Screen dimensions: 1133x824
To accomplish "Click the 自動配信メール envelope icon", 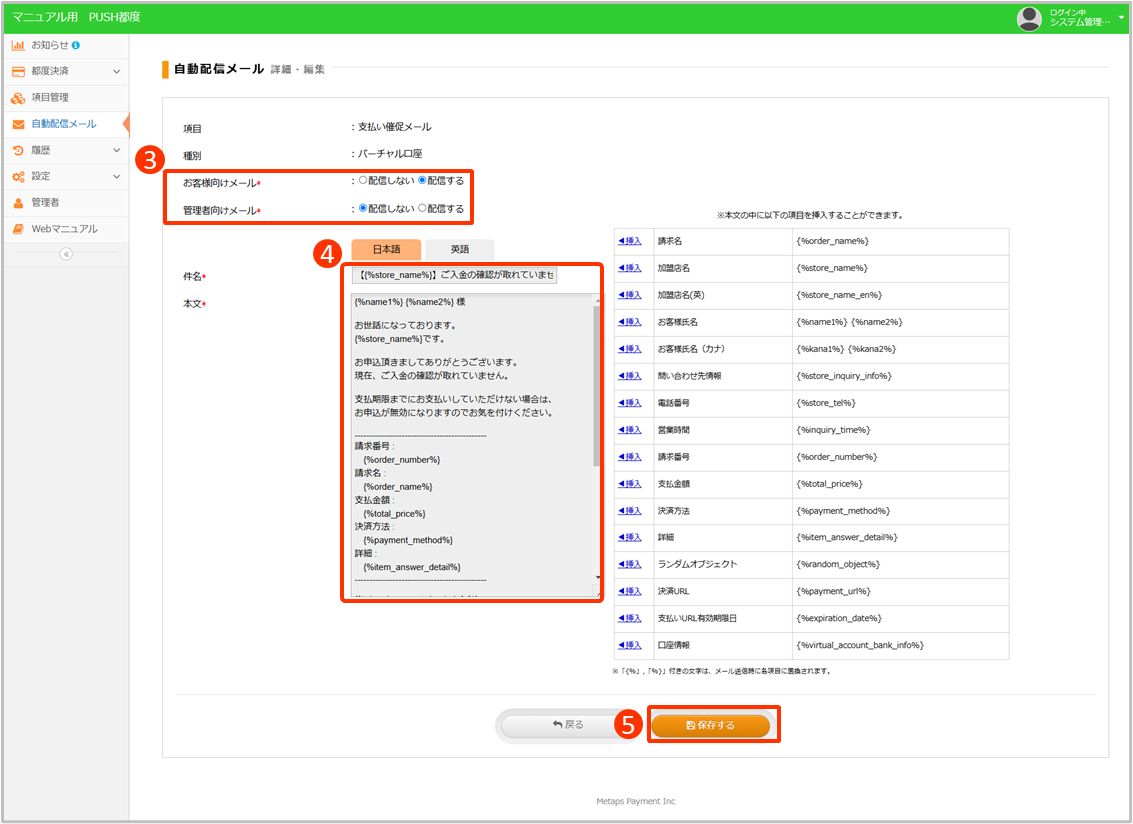I will click(18, 124).
